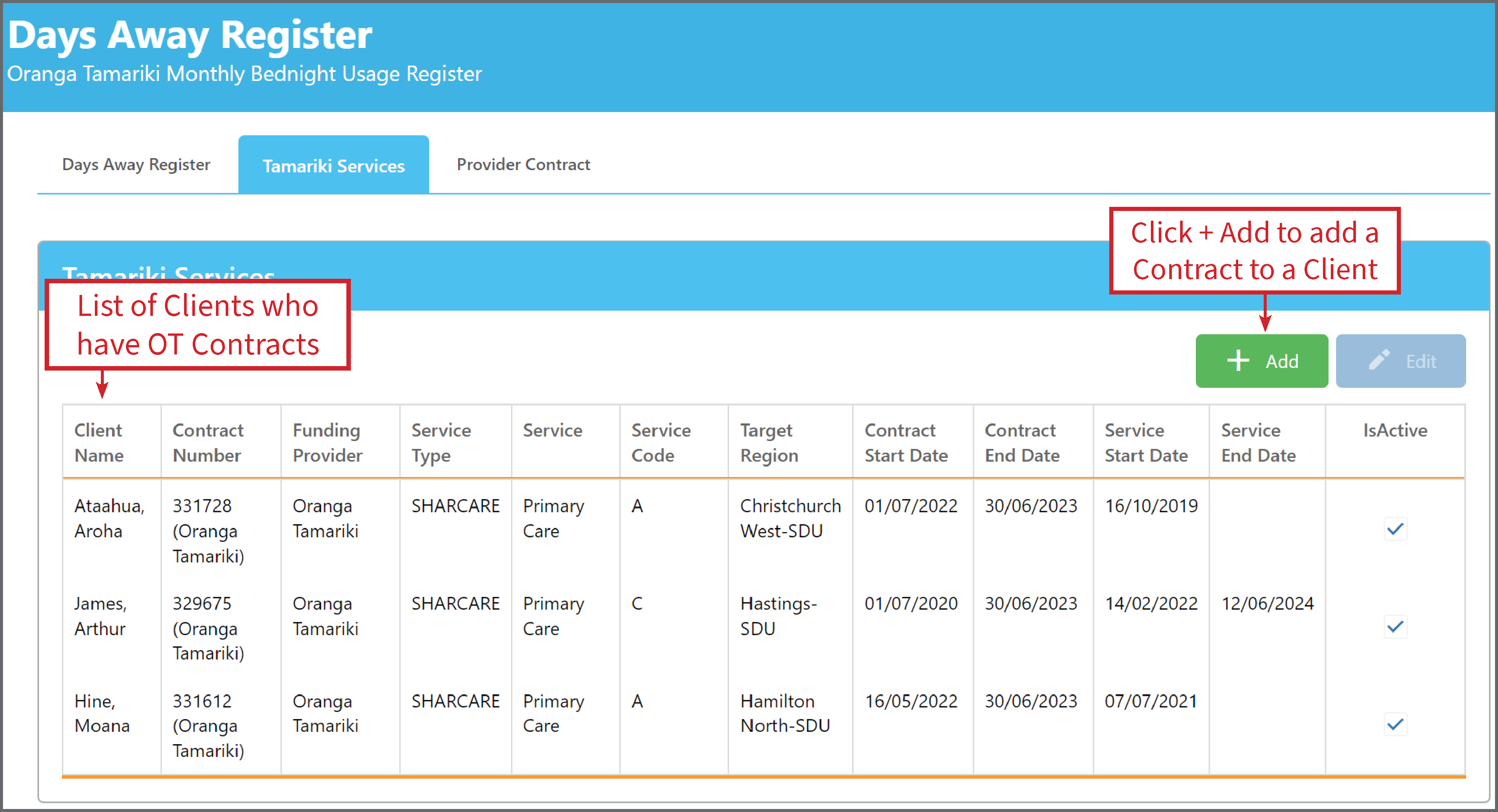The height and width of the screenshot is (812, 1498).
Task: Click Primary Care service for James, Arthur
Action: pyautogui.click(x=553, y=616)
